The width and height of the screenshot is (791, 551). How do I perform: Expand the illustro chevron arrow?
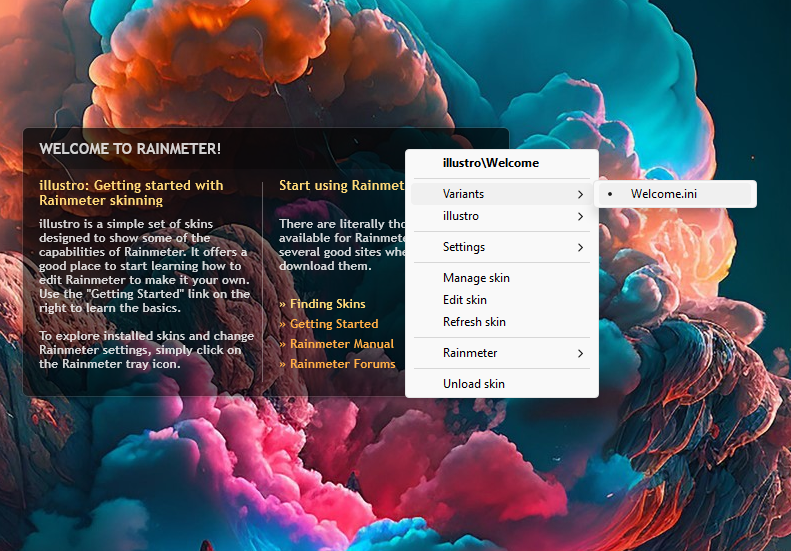[x=580, y=216]
